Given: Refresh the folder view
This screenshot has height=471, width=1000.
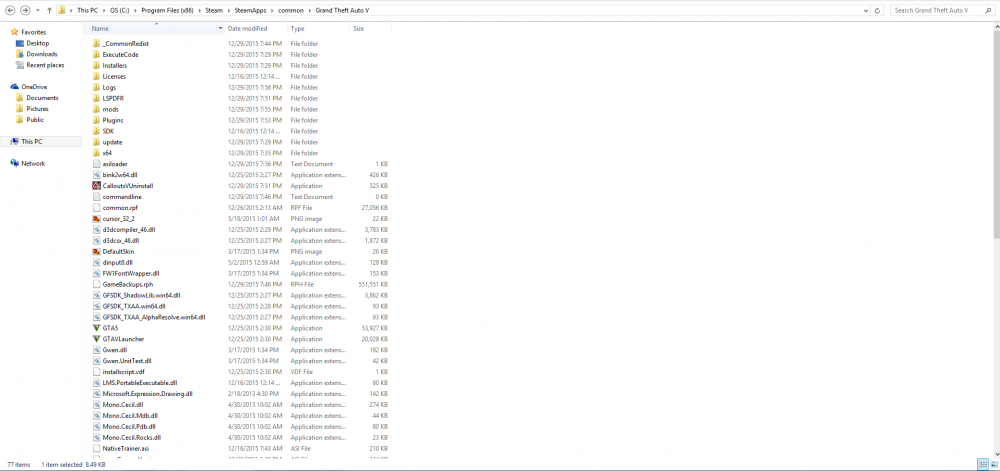Looking at the screenshot, I should [x=878, y=11].
